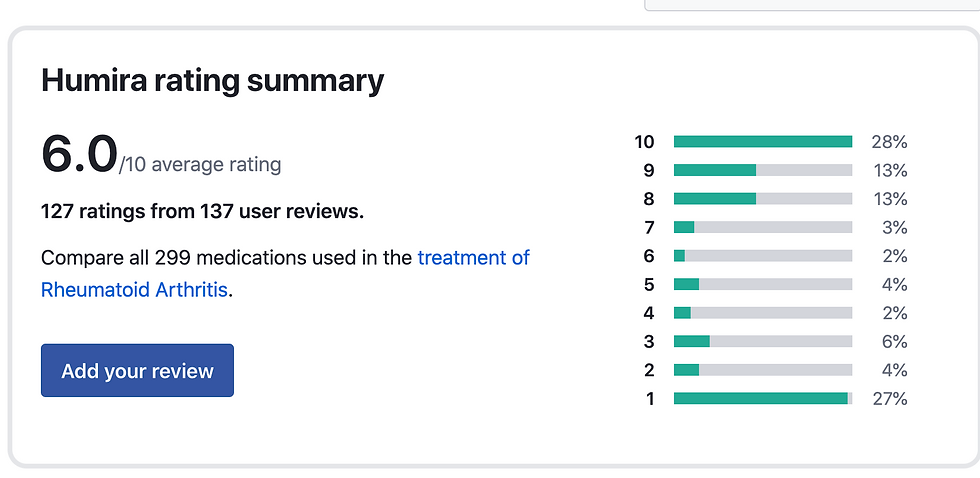Viewport: 980px width, 478px height.
Task: Select the 3-star rating bar
Action: coord(762,341)
